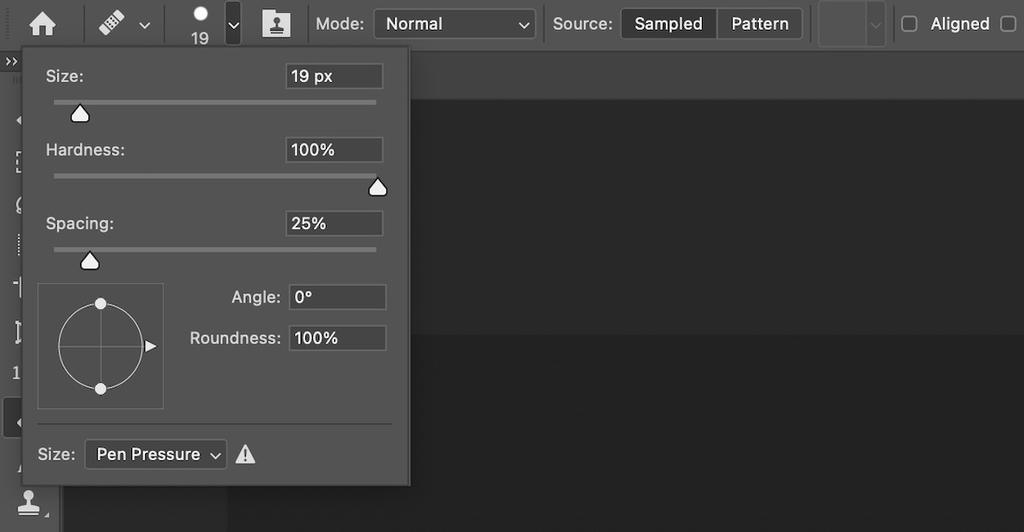Expand the toolbar with double-arrow icon

11,62
